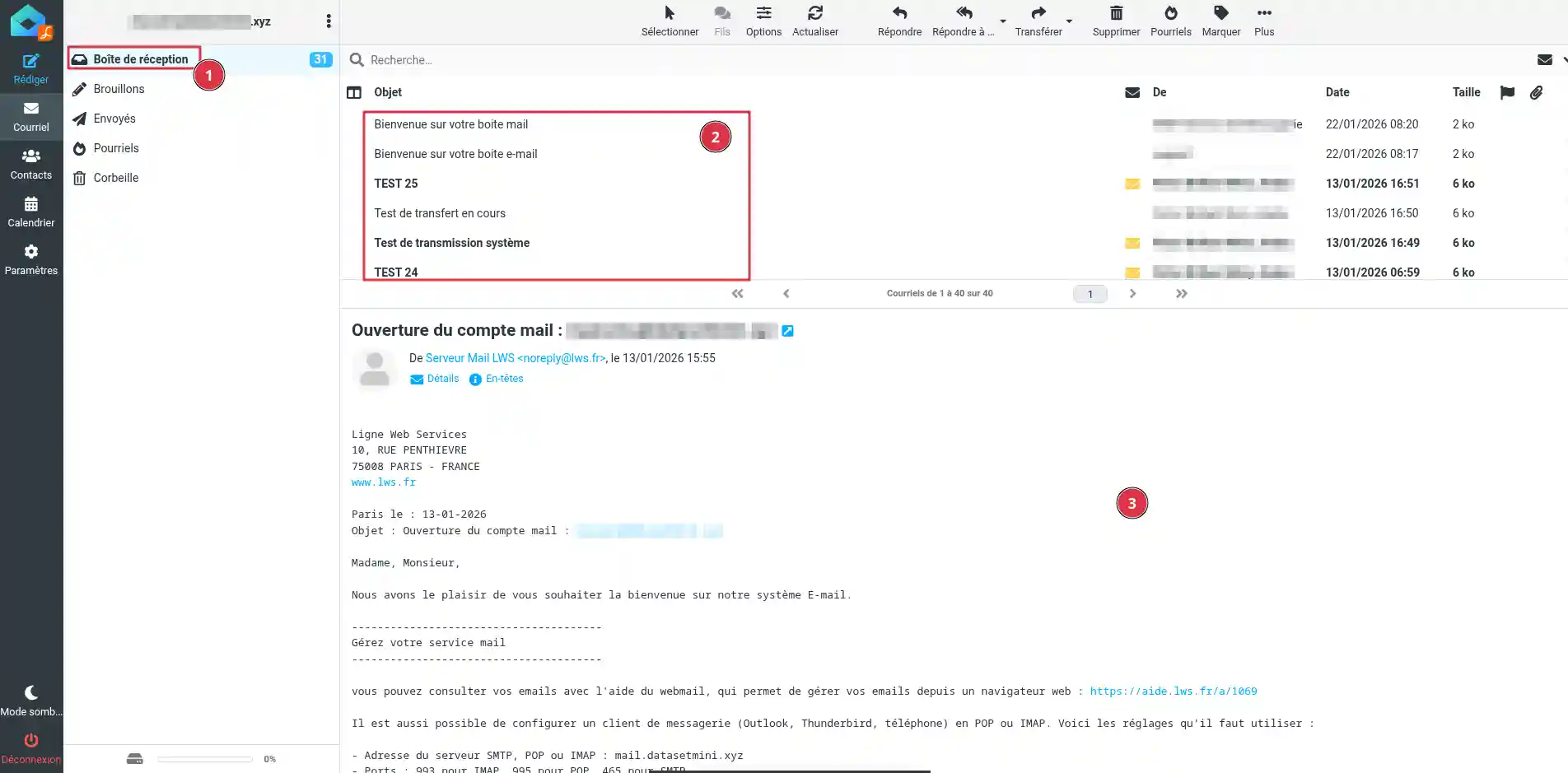Show message En-têtes headers
Screen dimensions: 1568x773
pyautogui.click(x=497, y=379)
